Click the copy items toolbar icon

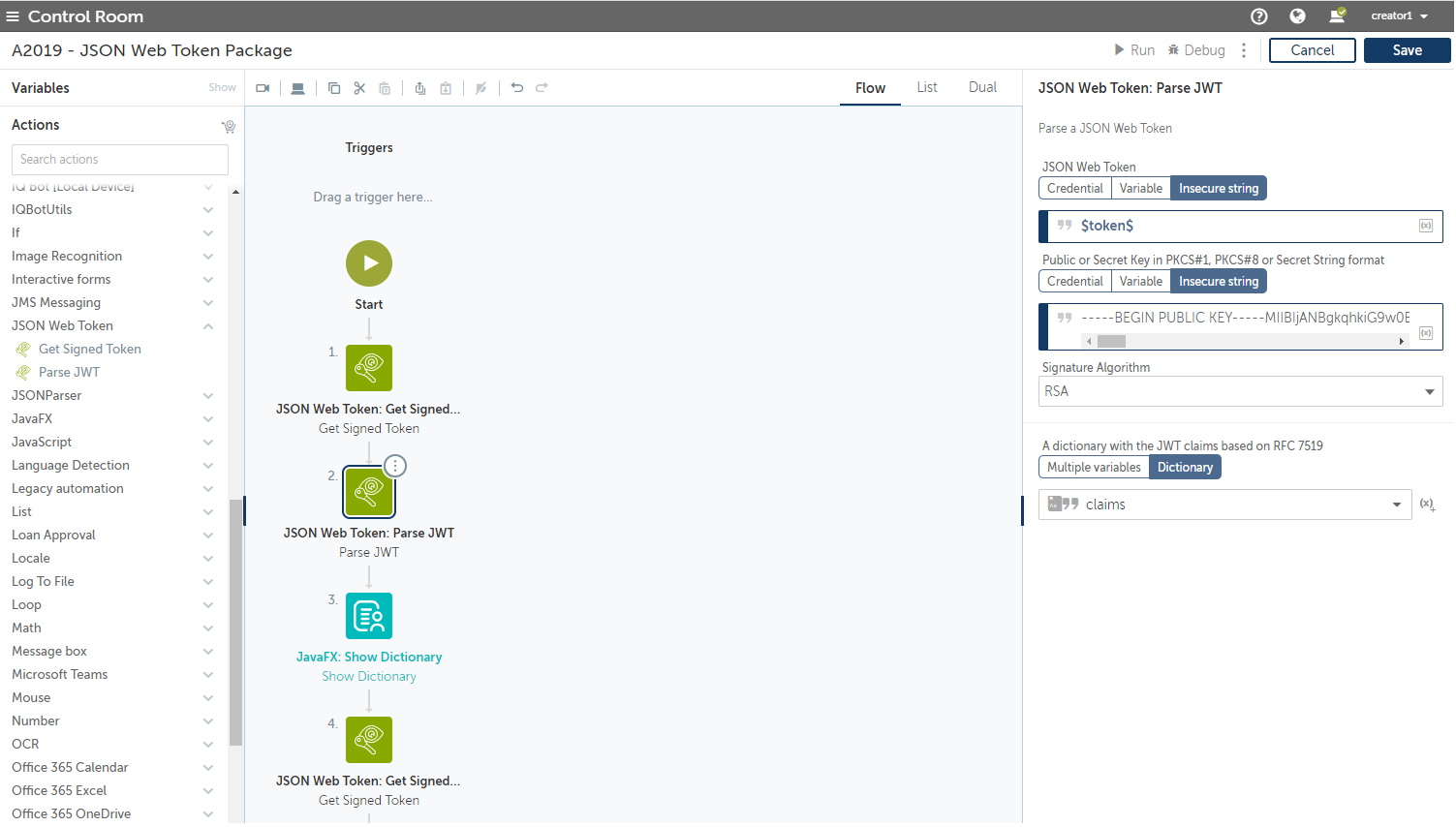pyautogui.click(x=334, y=88)
